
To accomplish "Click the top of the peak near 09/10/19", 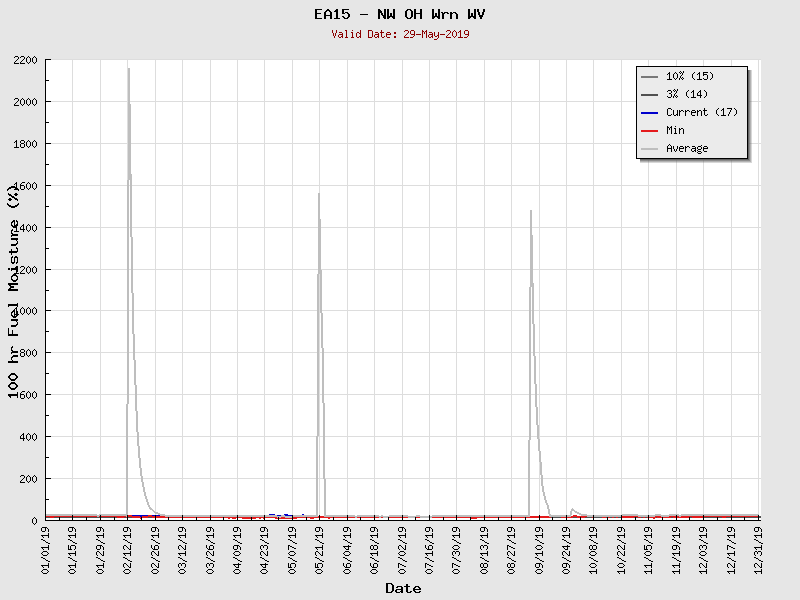I will (530, 212).
